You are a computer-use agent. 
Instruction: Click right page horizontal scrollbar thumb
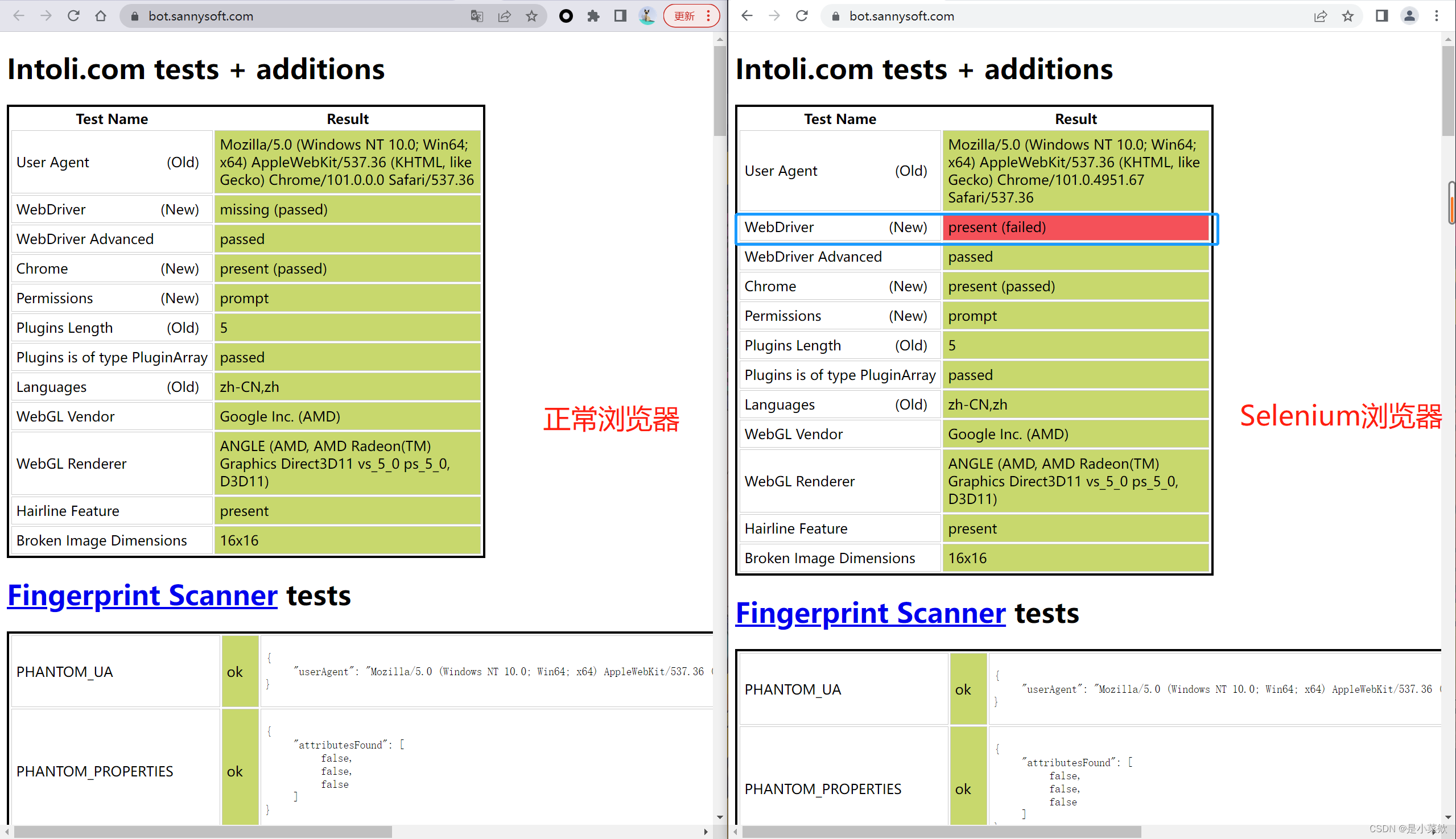tap(941, 832)
